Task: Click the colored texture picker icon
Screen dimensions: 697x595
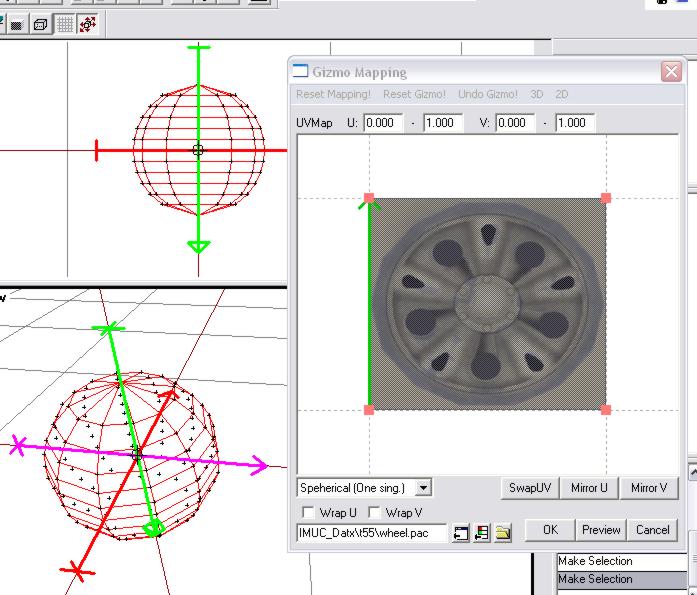Action: pos(481,533)
